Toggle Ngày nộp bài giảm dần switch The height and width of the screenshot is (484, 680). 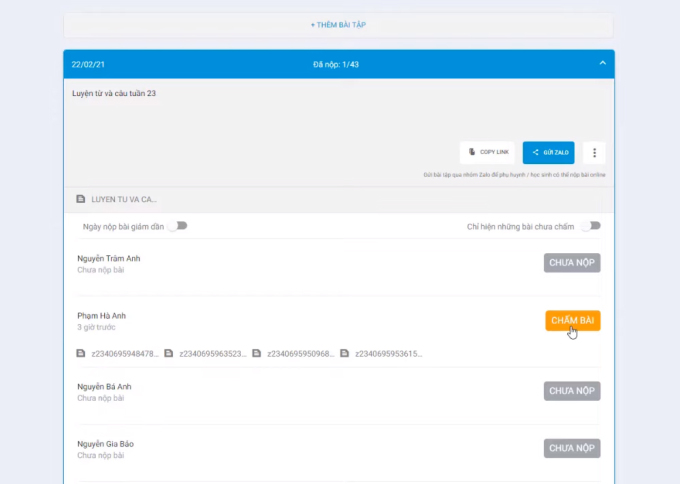176,226
